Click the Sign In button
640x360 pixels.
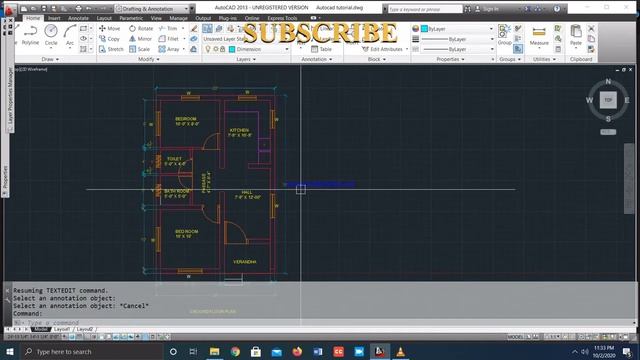click(x=487, y=9)
